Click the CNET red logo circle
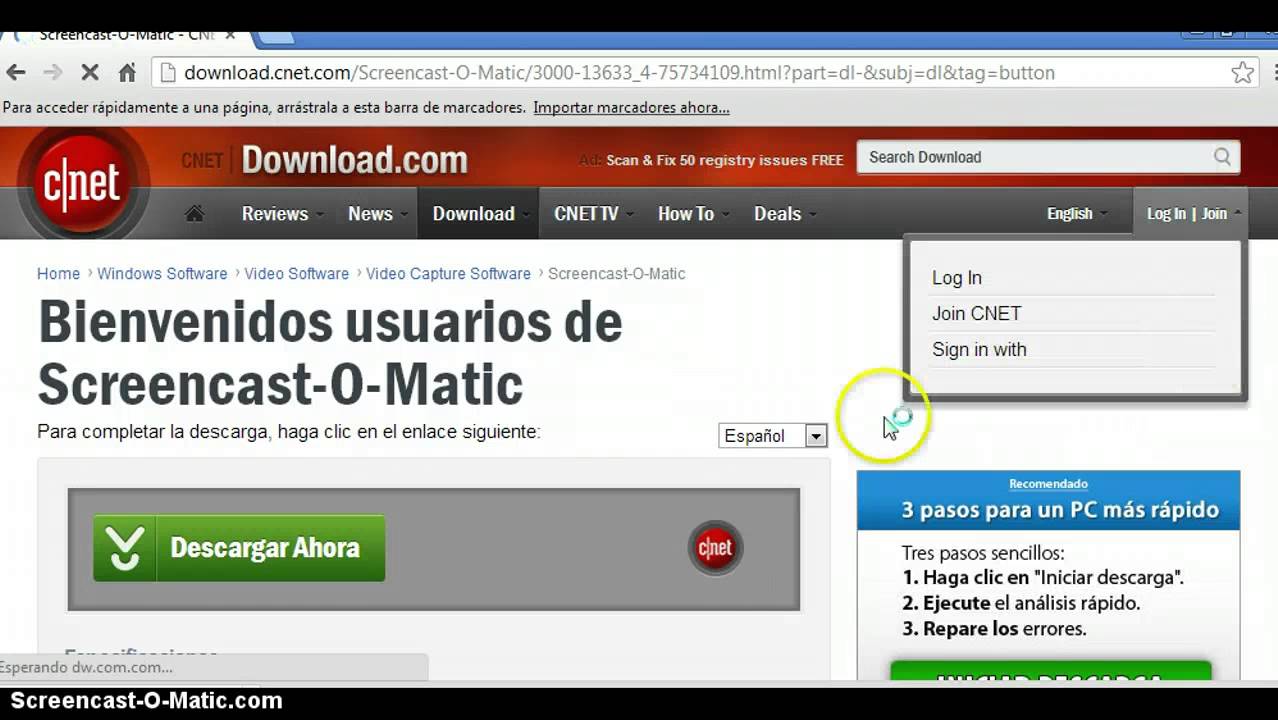Screen dimensions: 1278x720 [82, 183]
